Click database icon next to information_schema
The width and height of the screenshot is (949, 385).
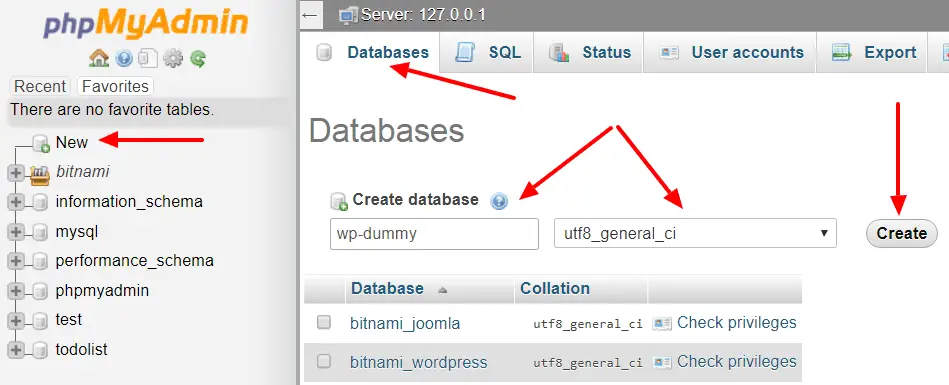pyautogui.click(x=40, y=202)
